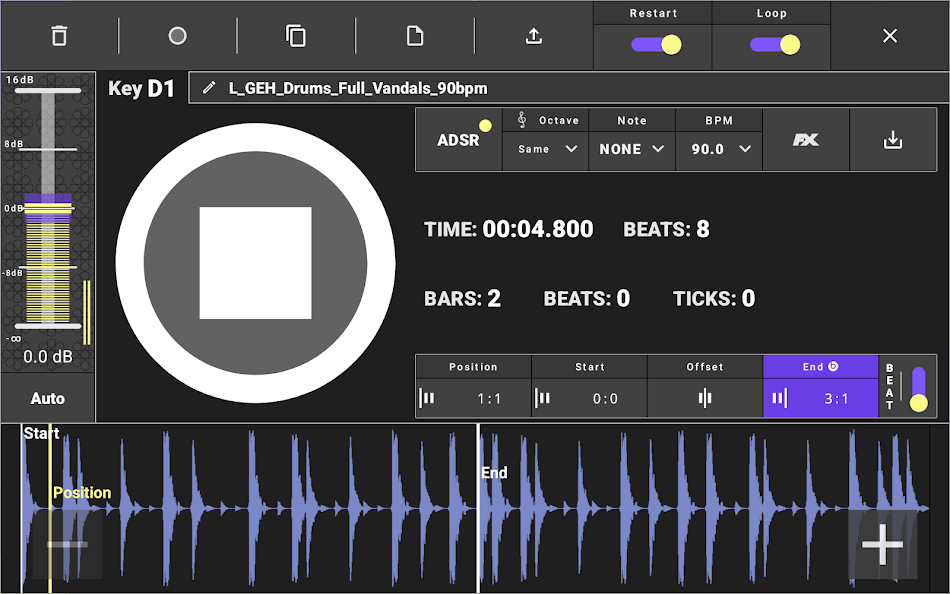The height and width of the screenshot is (594, 950).
Task: Open a new file via the document icon
Action: (414, 35)
